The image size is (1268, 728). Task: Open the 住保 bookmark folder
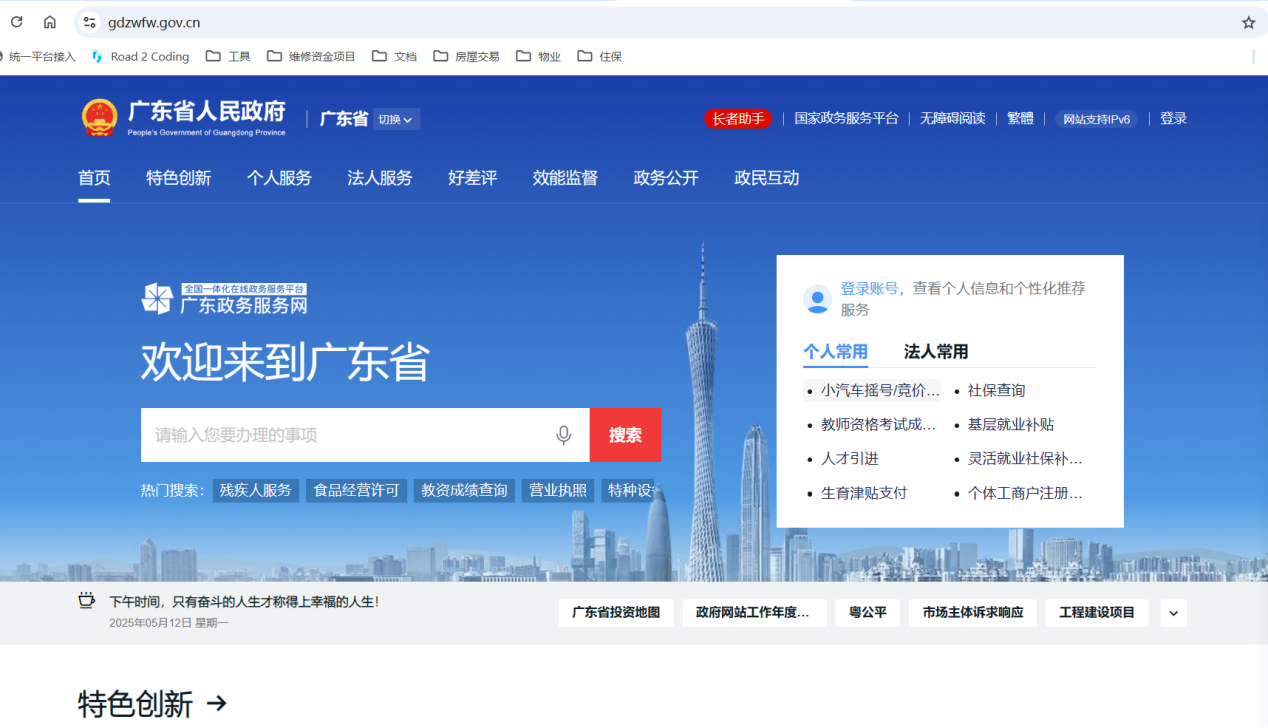(x=599, y=56)
